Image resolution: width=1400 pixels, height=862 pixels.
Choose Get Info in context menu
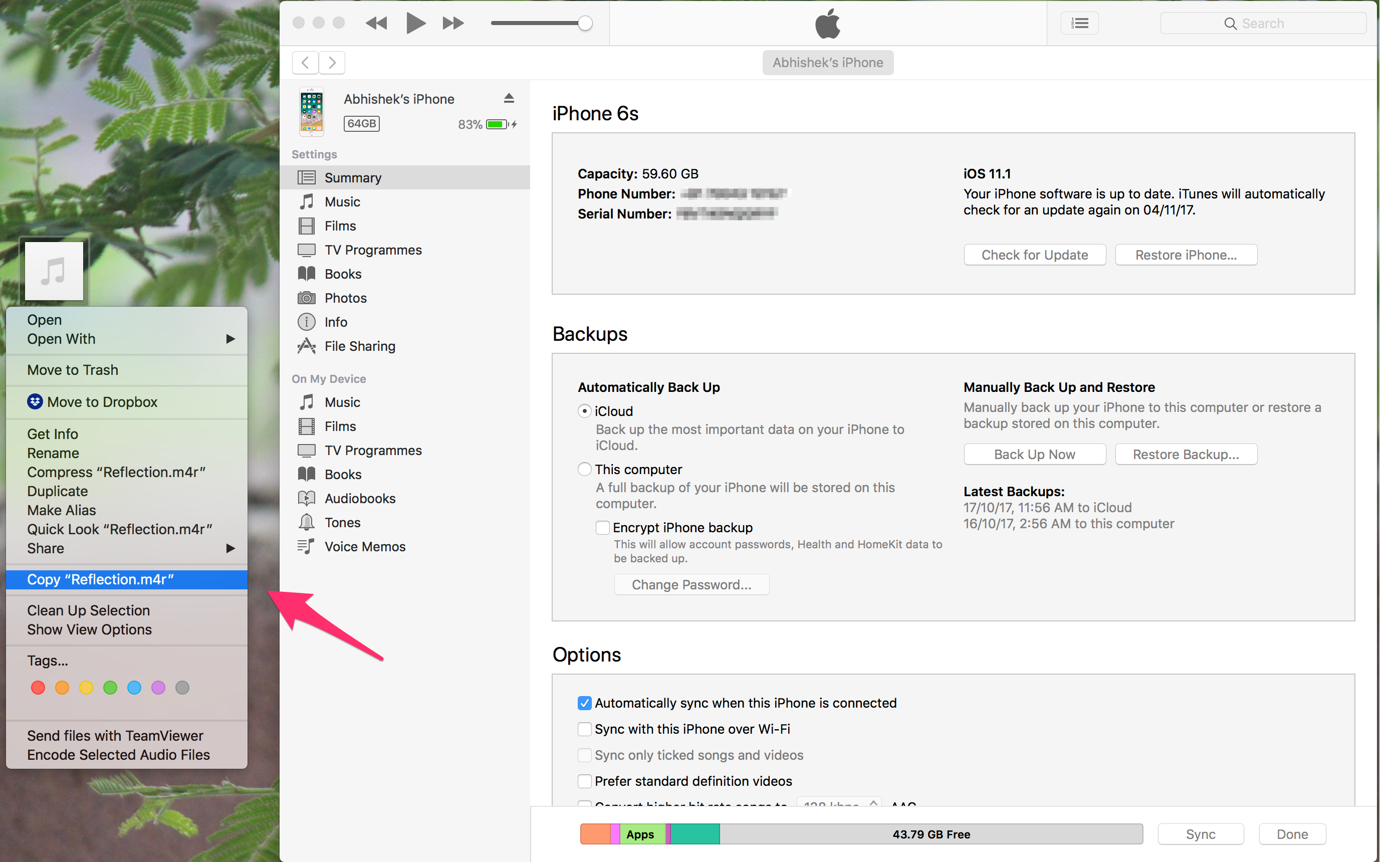127,434
